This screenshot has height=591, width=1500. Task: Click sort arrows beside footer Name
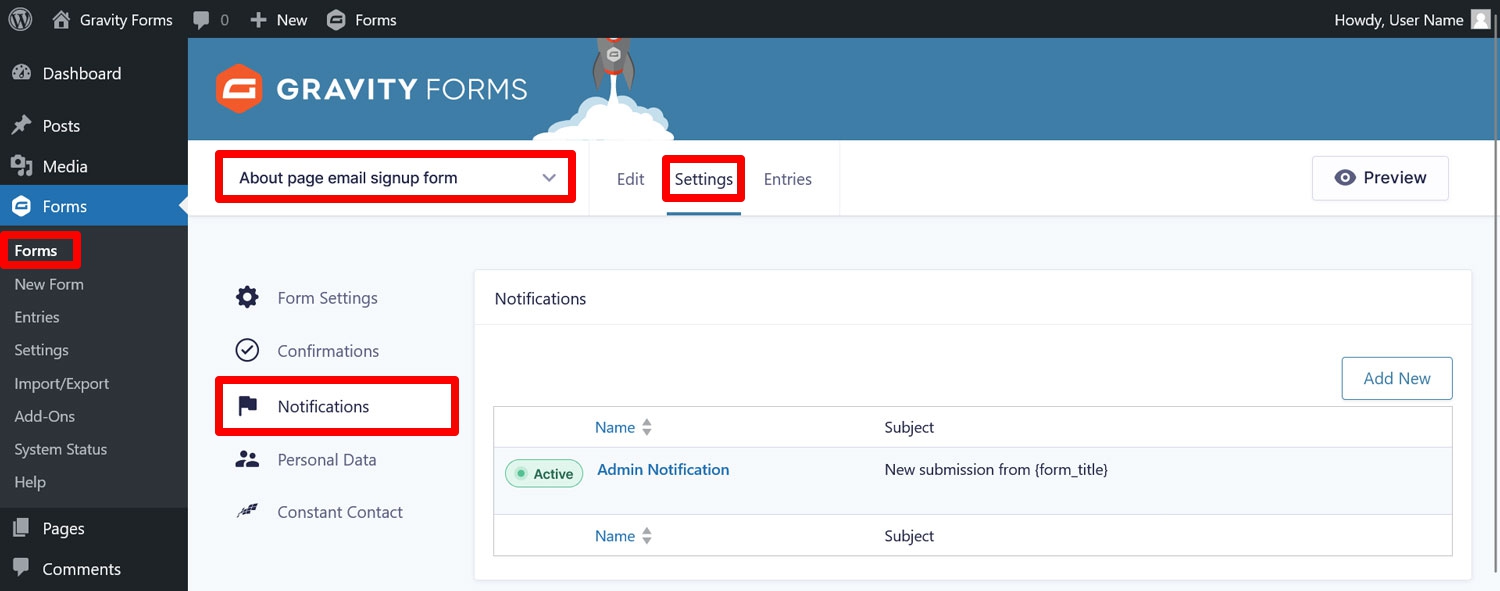pyautogui.click(x=647, y=537)
